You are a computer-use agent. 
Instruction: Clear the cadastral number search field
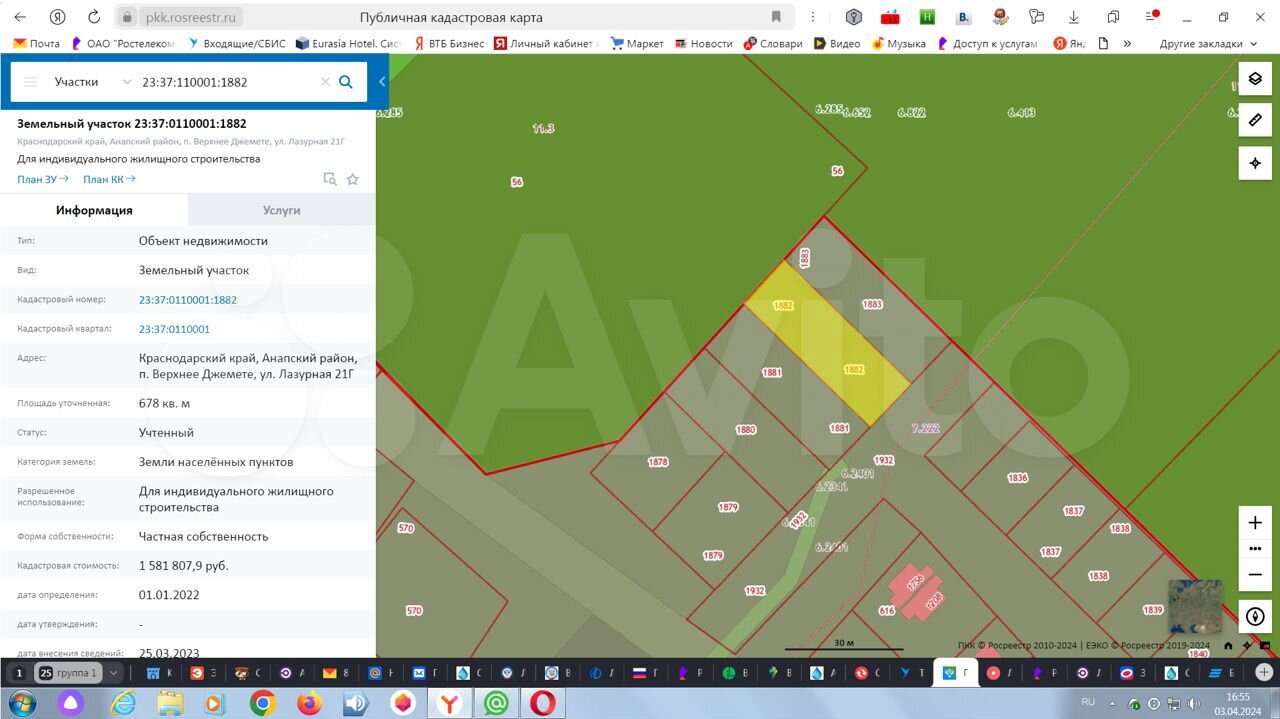[x=325, y=82]
